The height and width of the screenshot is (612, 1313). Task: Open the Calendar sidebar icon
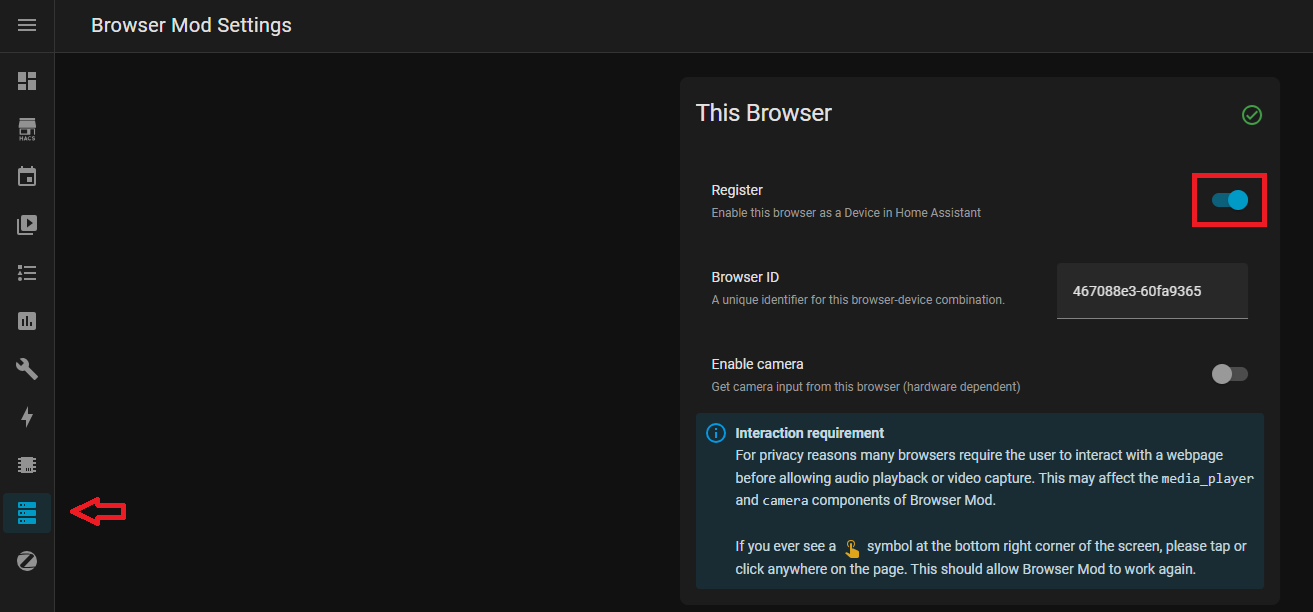(x=27, y=177)
